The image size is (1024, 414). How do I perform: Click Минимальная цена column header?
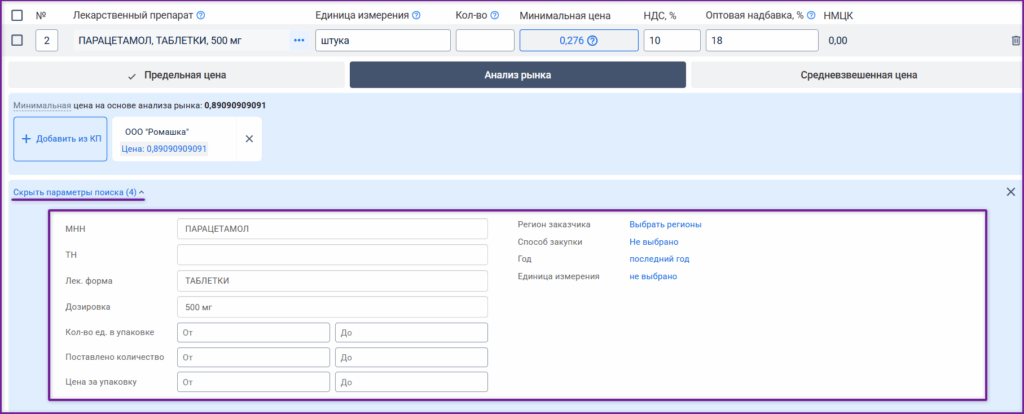click(x=565, y=15)
